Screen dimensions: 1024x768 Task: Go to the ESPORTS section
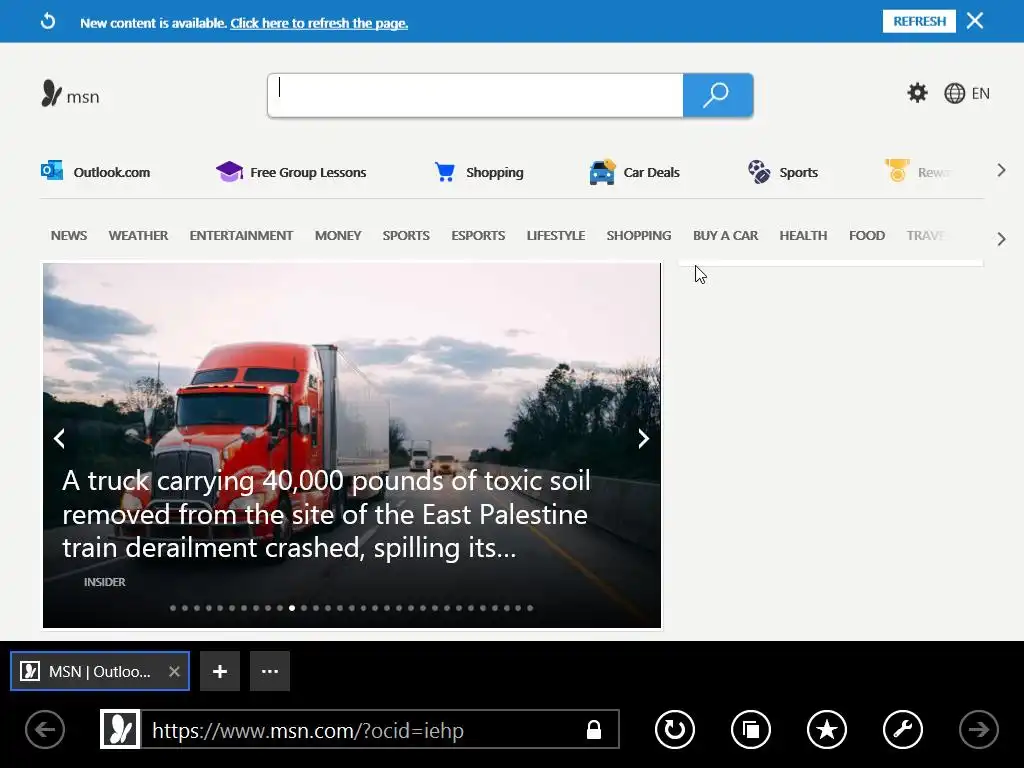(478, 235)
